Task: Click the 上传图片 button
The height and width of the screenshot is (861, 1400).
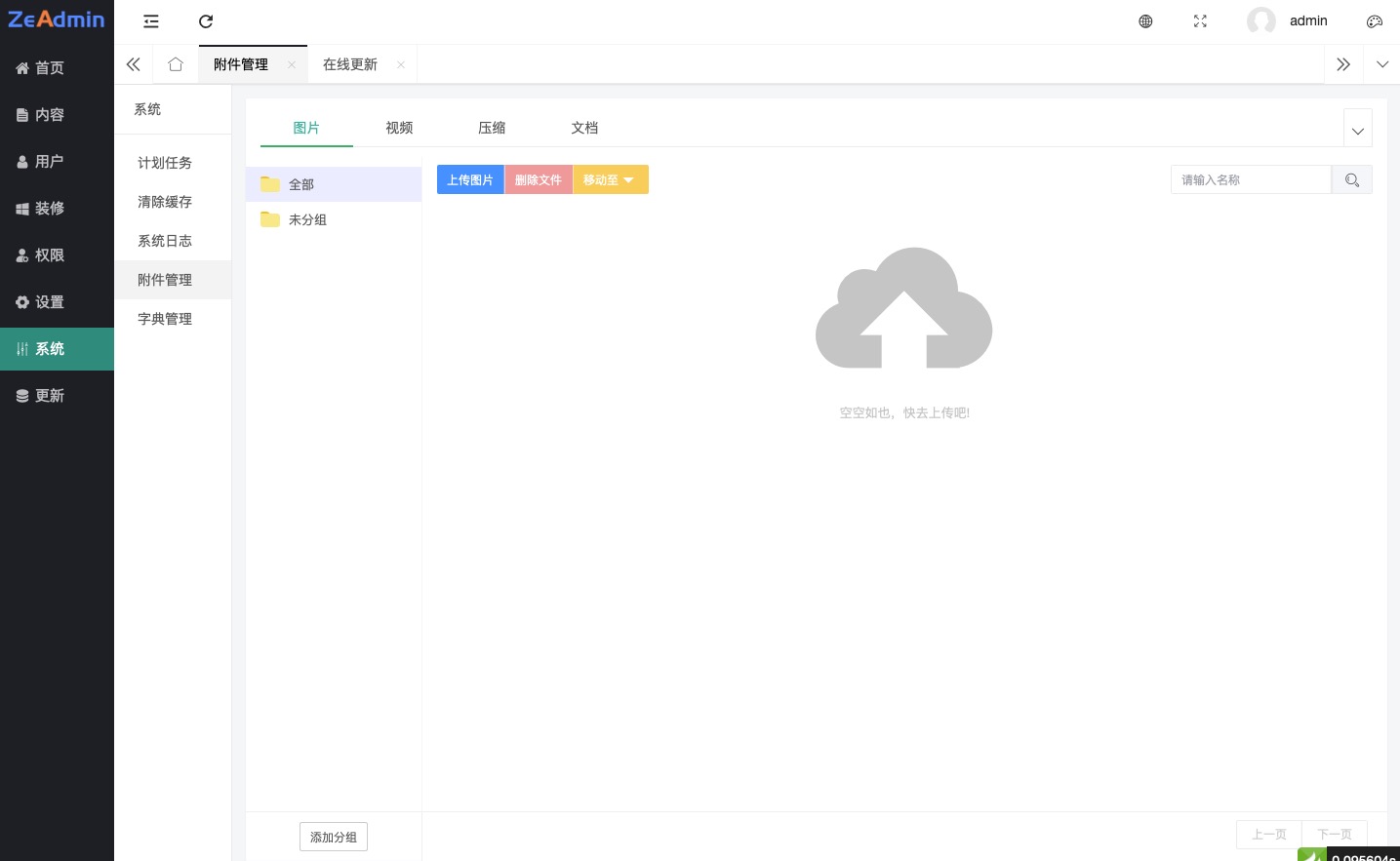Action: (x=470, y=180)
